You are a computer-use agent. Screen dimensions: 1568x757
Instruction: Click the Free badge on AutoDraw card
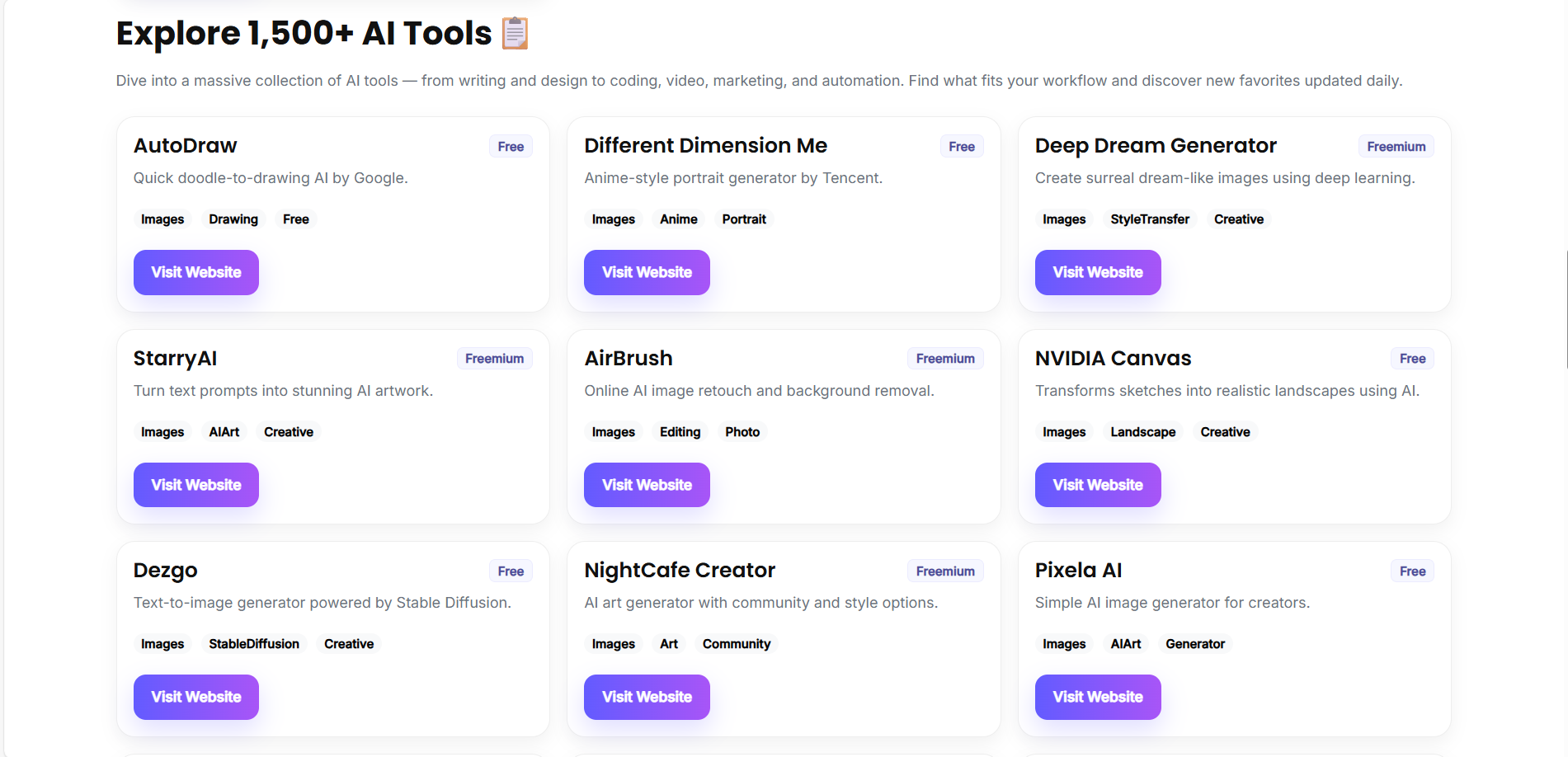(511, 146)
